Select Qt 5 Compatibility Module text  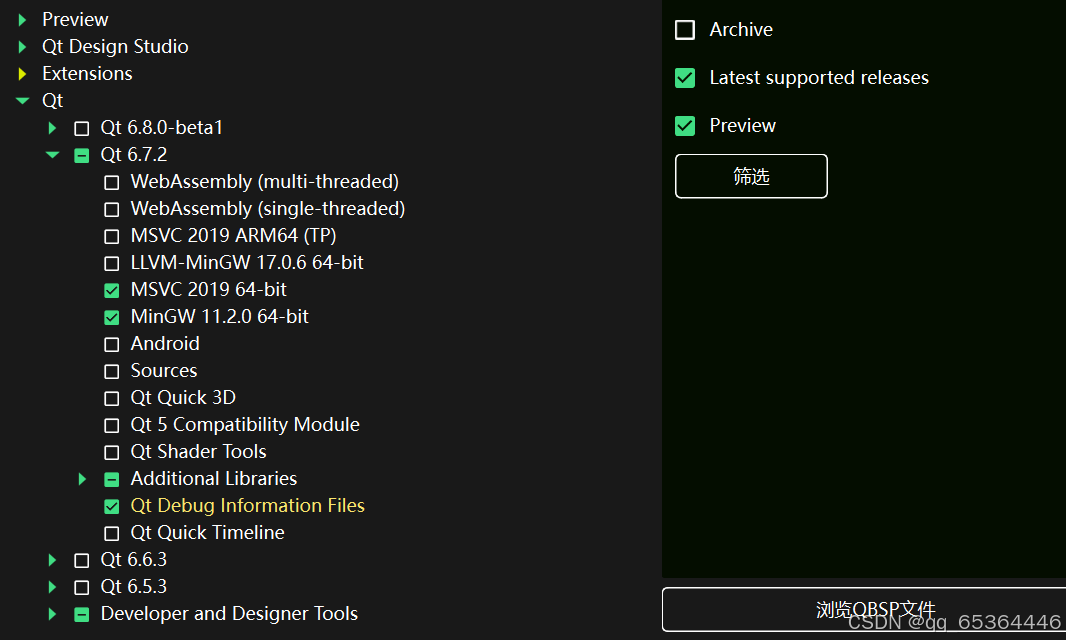(245, 424)
